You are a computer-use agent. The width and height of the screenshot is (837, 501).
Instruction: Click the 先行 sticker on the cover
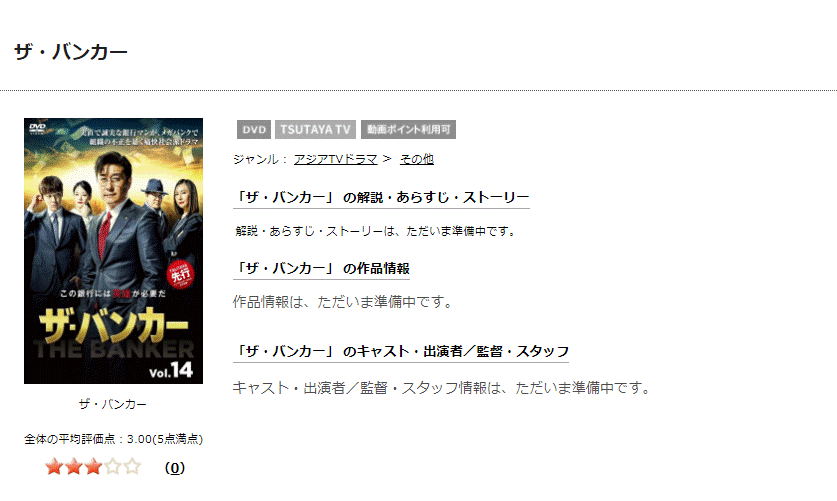180,274
